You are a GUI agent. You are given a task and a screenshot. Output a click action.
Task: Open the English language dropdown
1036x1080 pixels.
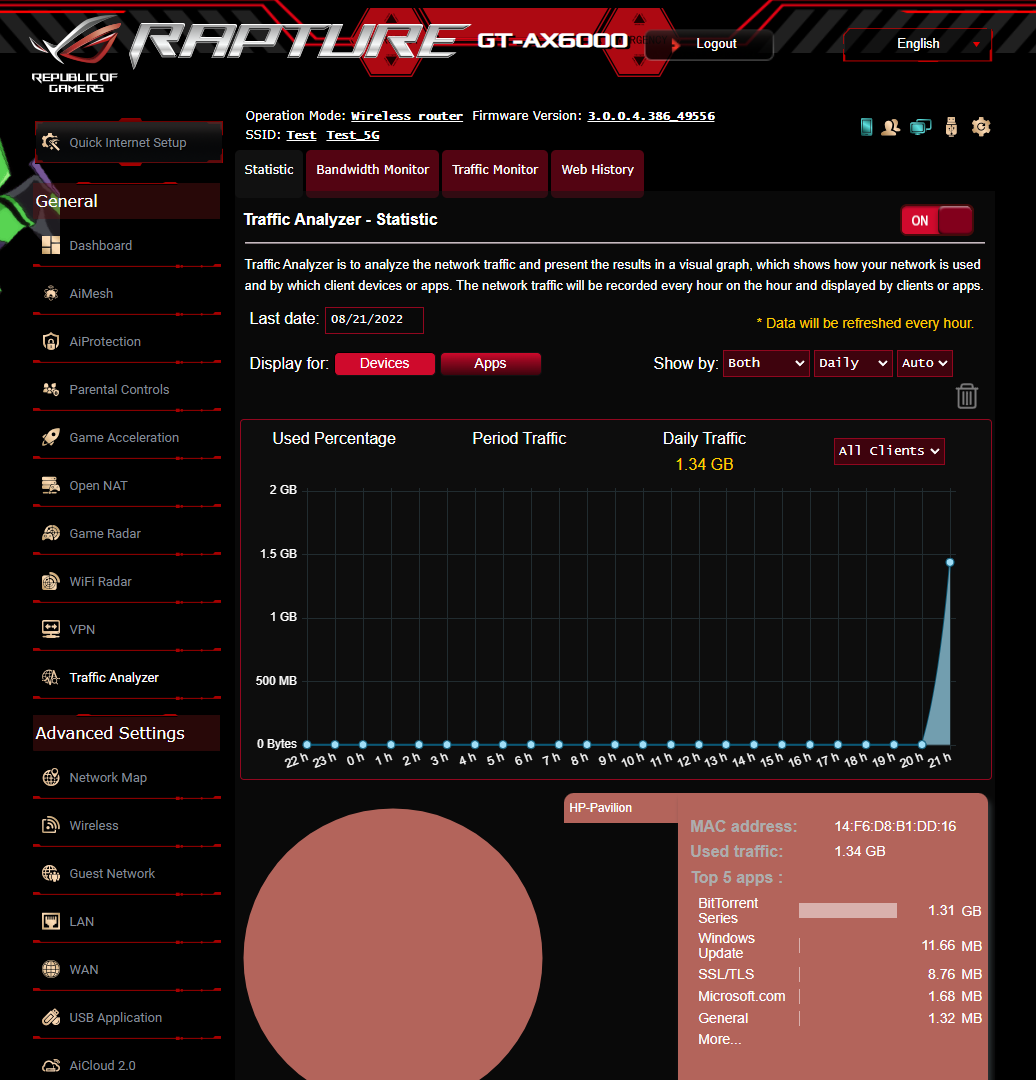pos(918,44)
